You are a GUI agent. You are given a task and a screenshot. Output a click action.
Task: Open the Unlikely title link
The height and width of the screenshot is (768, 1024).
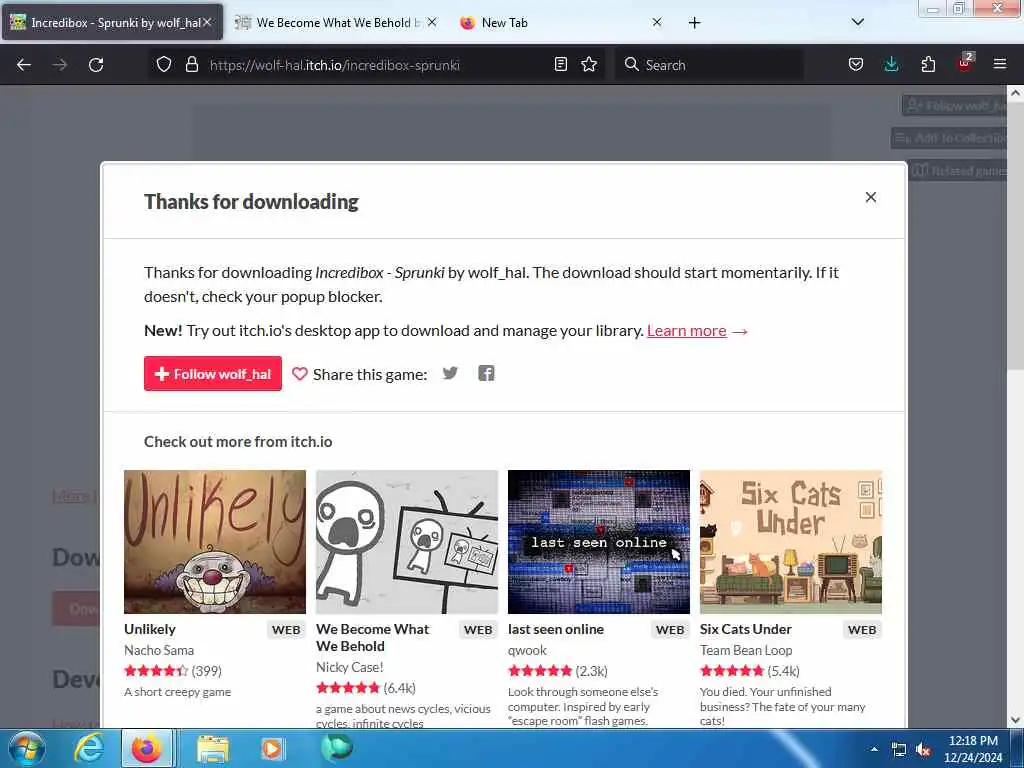[x=150, y=629]
